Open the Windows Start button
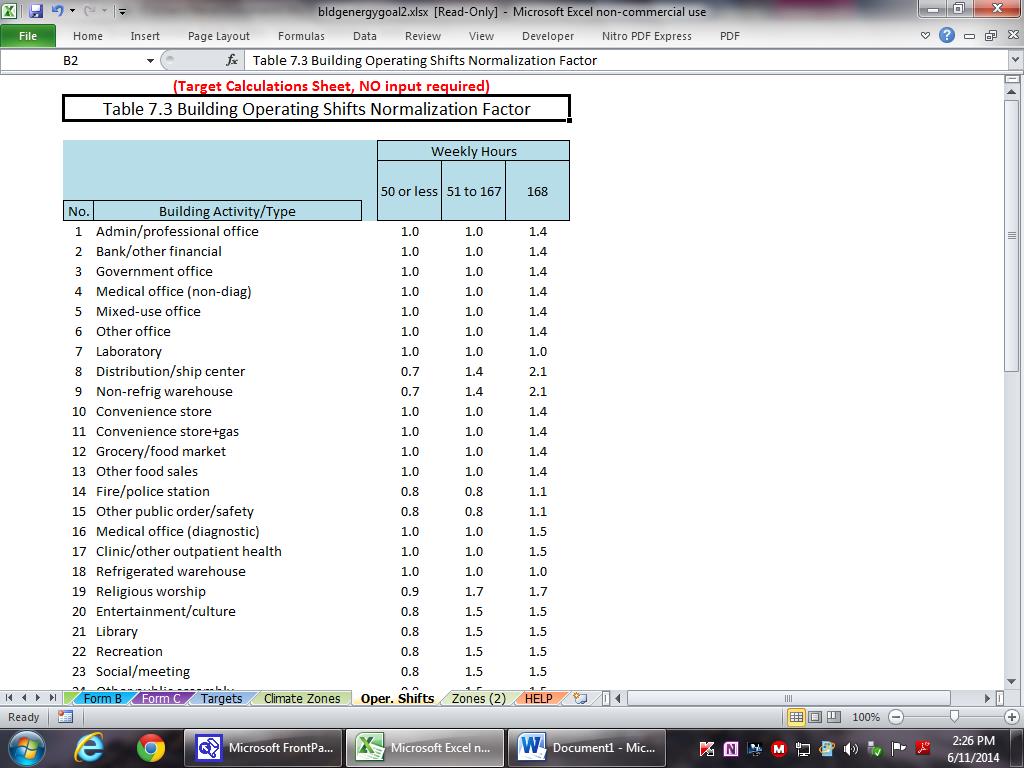The image size is (1024, 768). 26,748
